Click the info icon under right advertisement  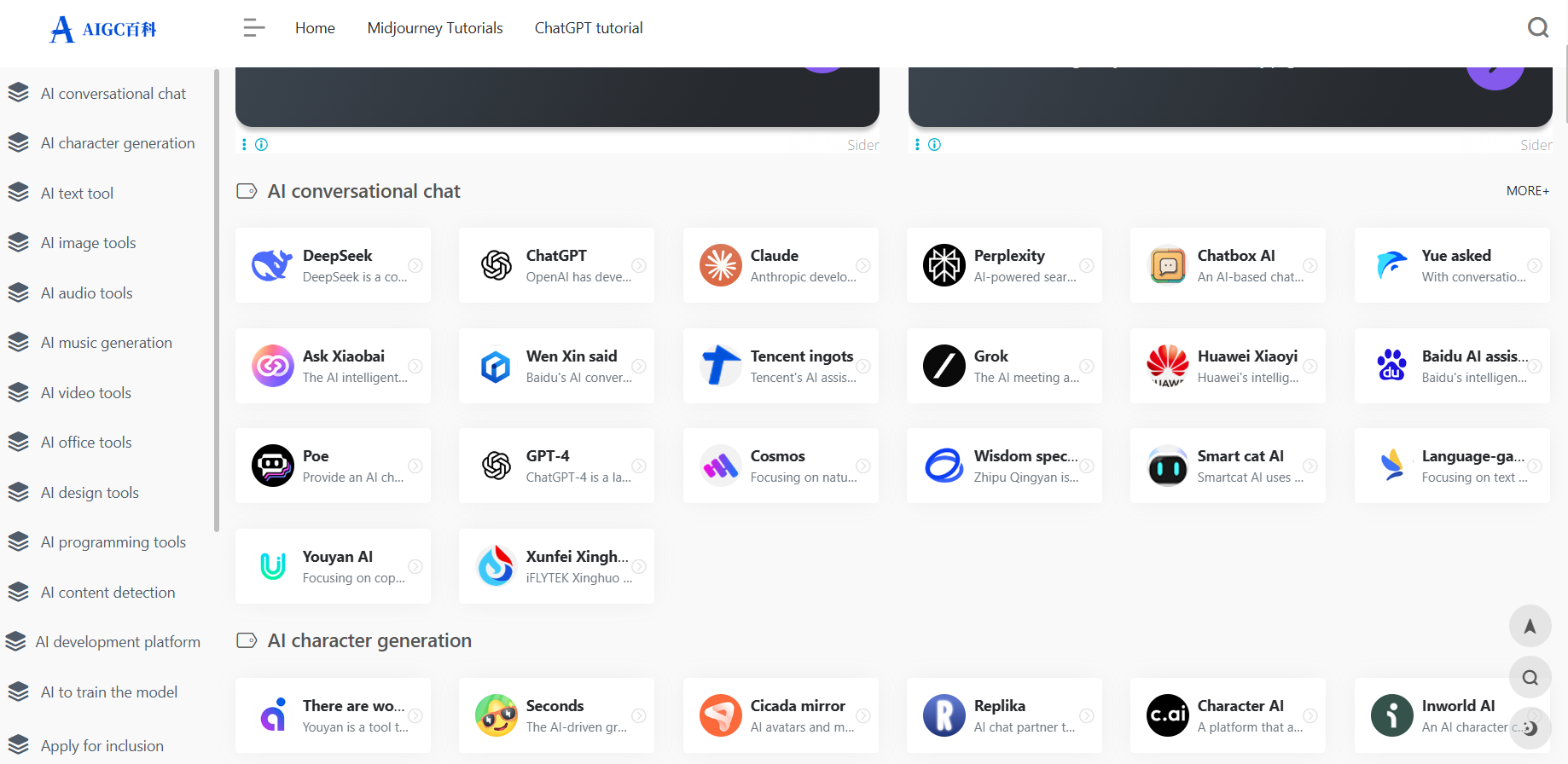click(934, 145)
